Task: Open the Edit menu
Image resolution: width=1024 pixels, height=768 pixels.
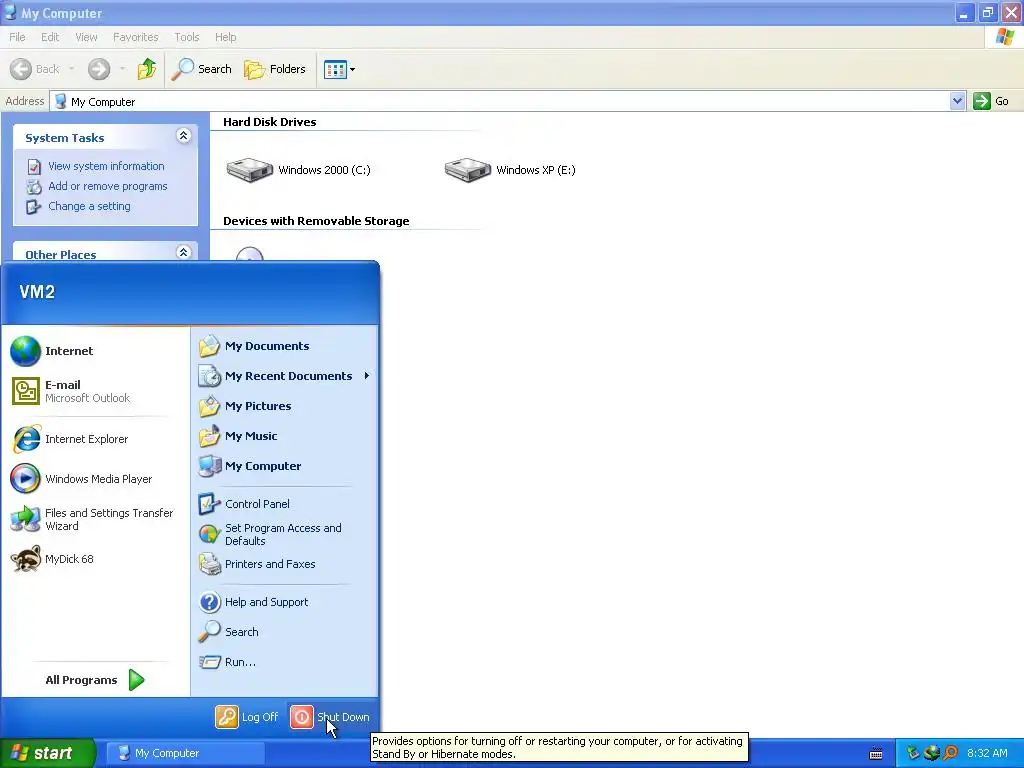Action: point(50,37)
